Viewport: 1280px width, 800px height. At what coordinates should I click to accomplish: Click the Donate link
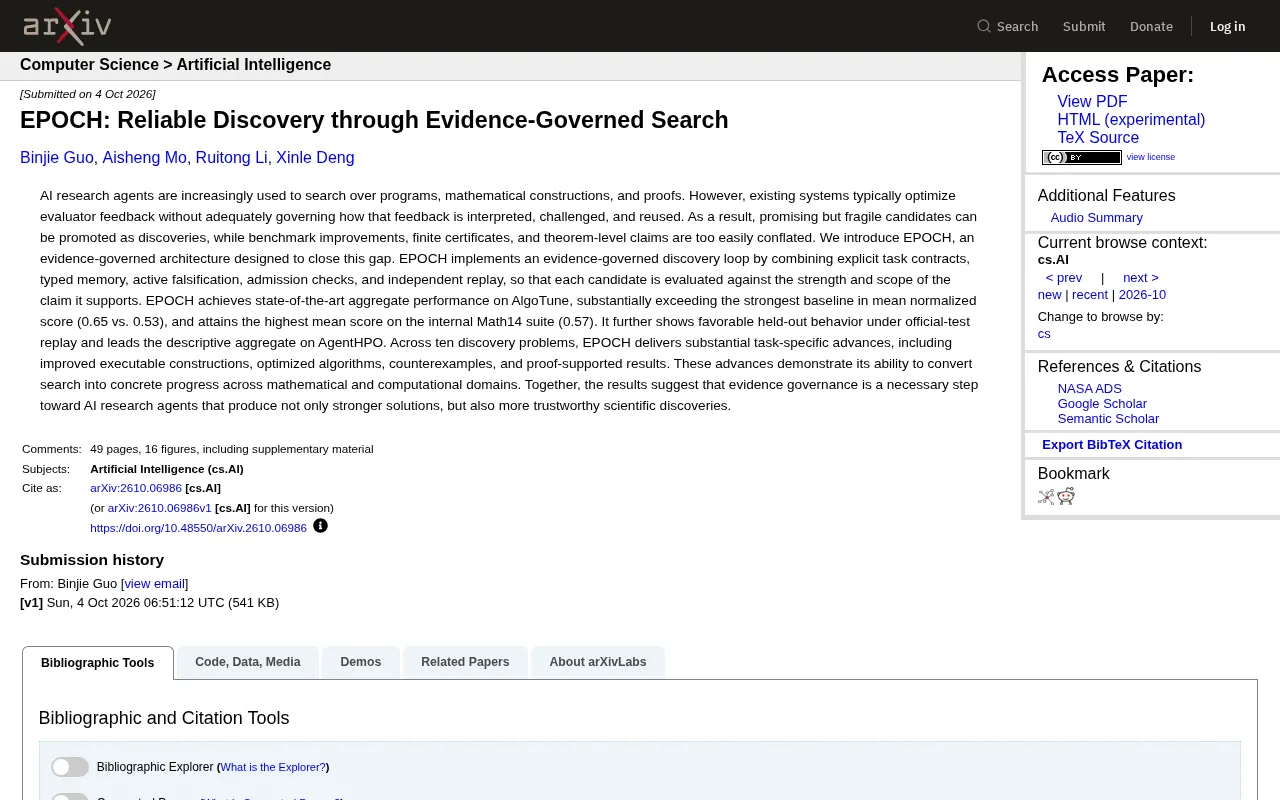coord(1151,26)
